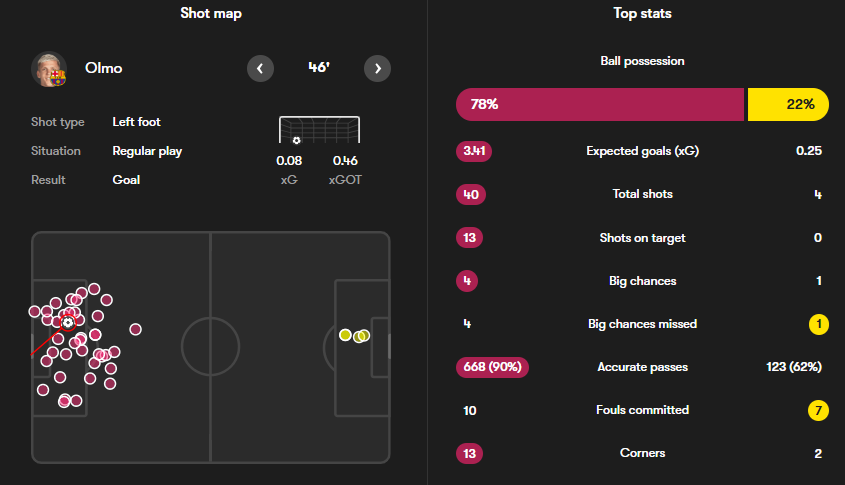This screenshot has height=485, width=845.
Task: Select the goal-frame shot placement graphic
Action: click(x=320, y=130)
